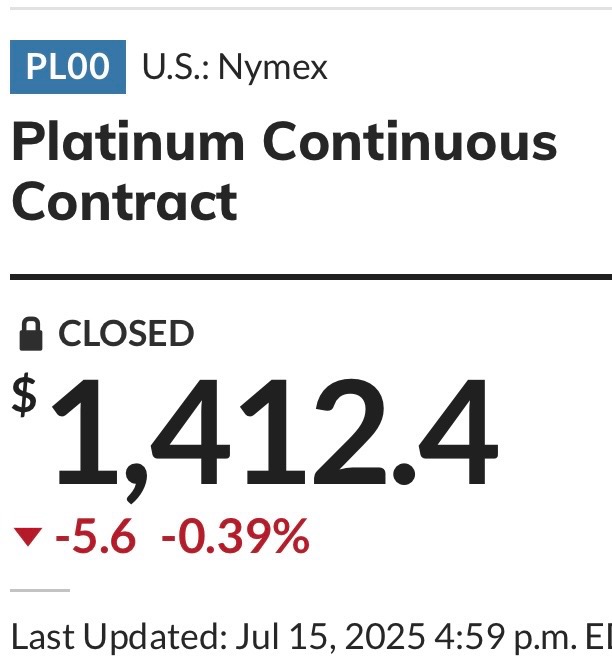This screenshot has width=612, height=659.
Task: Click the 1,412.4 price value
Action: pyautogui.click(x=275, y=440)
